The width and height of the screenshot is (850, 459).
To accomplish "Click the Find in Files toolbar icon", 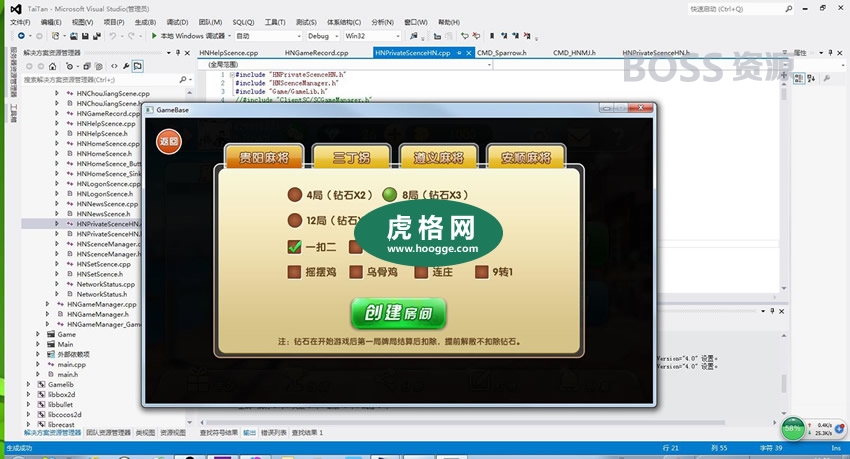I will pyautogui.click(x=414, y=36).
